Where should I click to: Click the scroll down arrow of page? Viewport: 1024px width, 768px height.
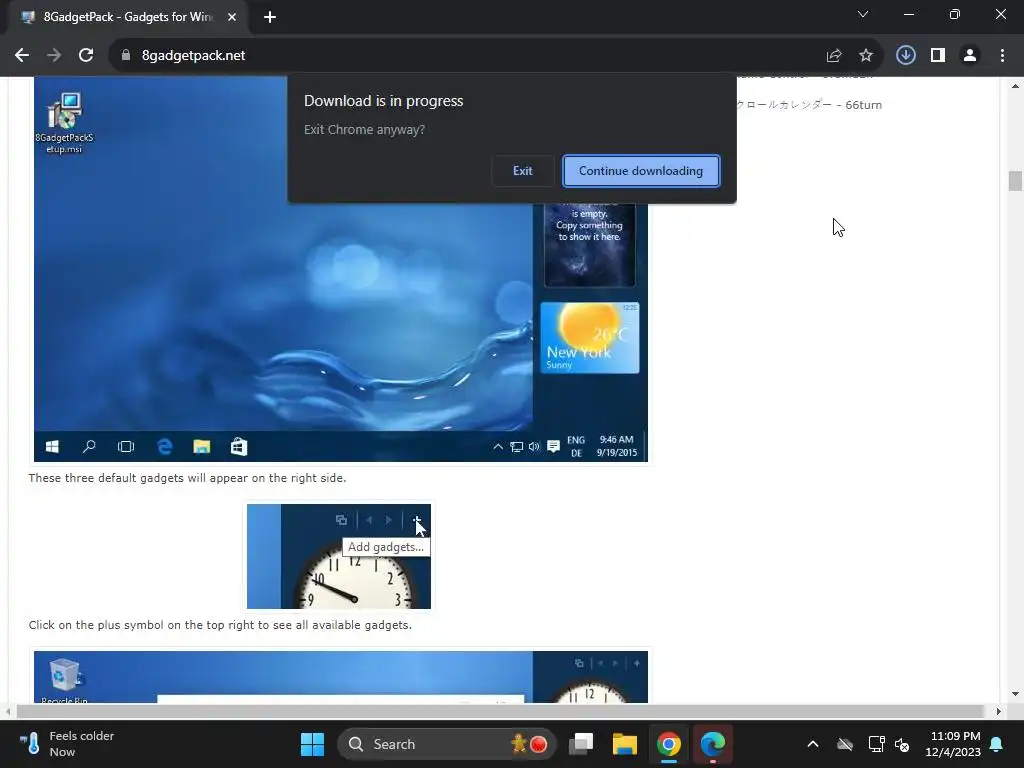coord(1015,694)
